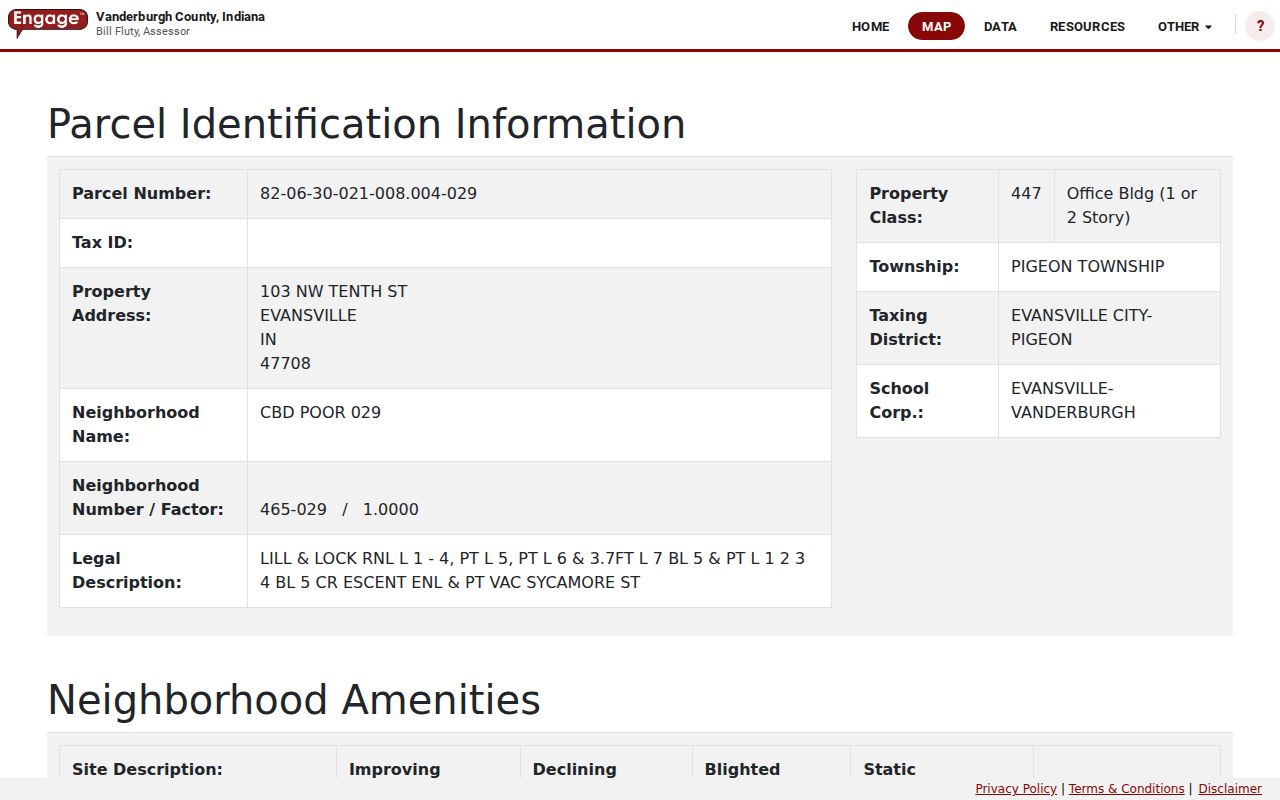The image size is (1280, 800).
Task: Click the Office Bldg (1 or 2 Story) value
Action: tap(1132, 205)
